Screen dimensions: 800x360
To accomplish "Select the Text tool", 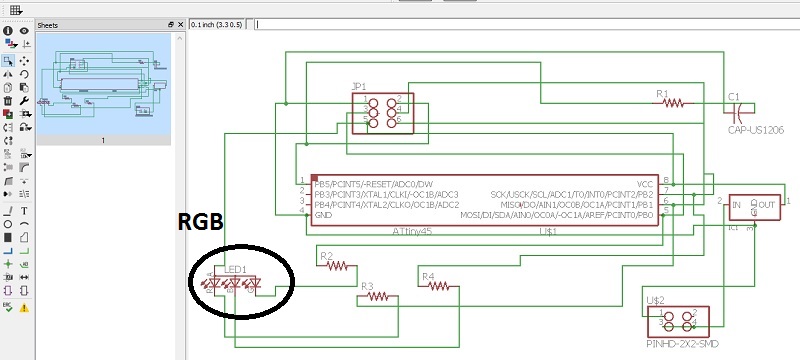I will (24, 211).
